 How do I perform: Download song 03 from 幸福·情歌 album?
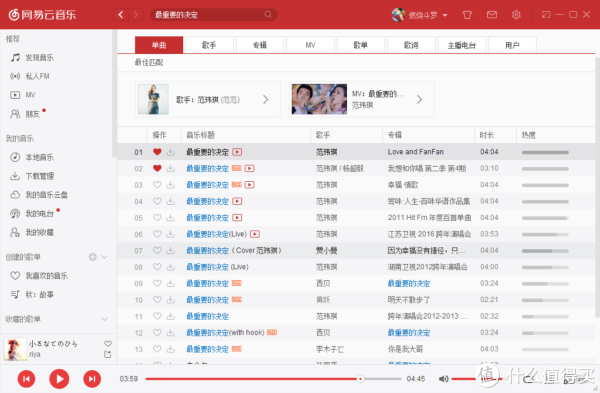tap(171, 185)
